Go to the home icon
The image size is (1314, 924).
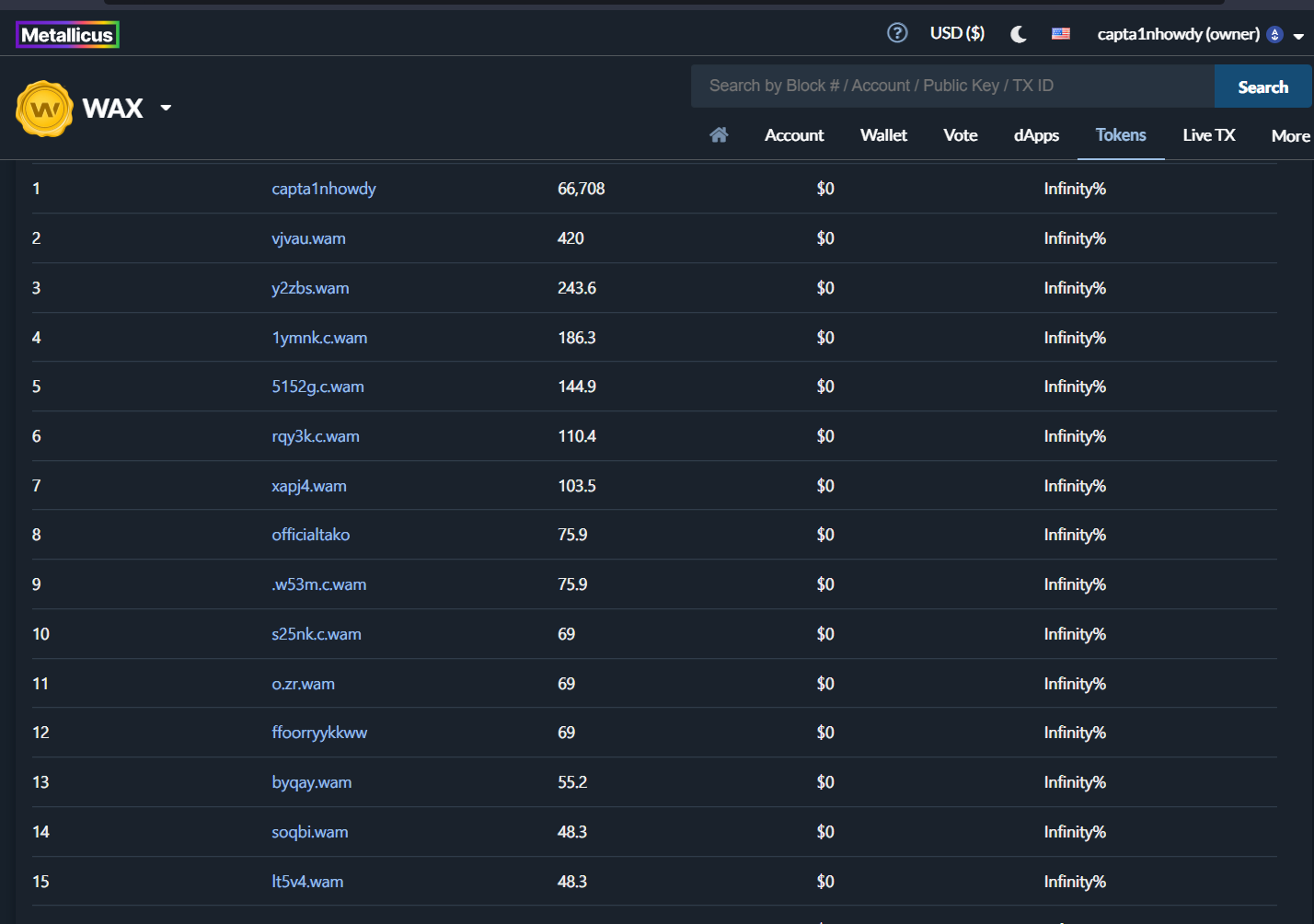719,135
